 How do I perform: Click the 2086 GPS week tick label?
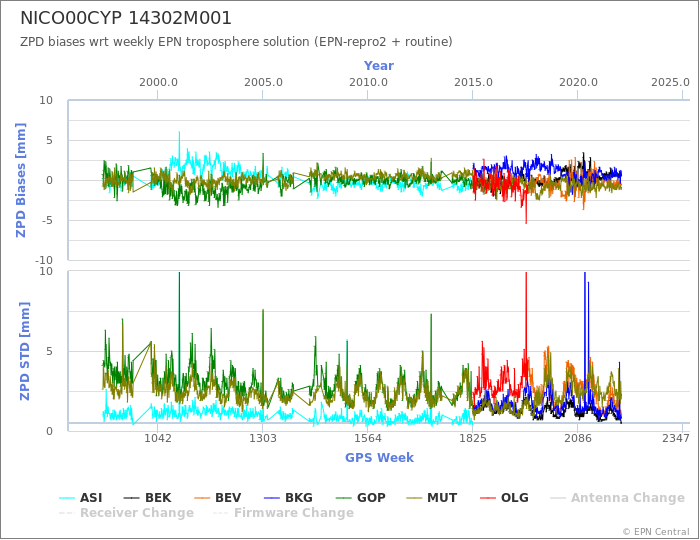(578, 438)
